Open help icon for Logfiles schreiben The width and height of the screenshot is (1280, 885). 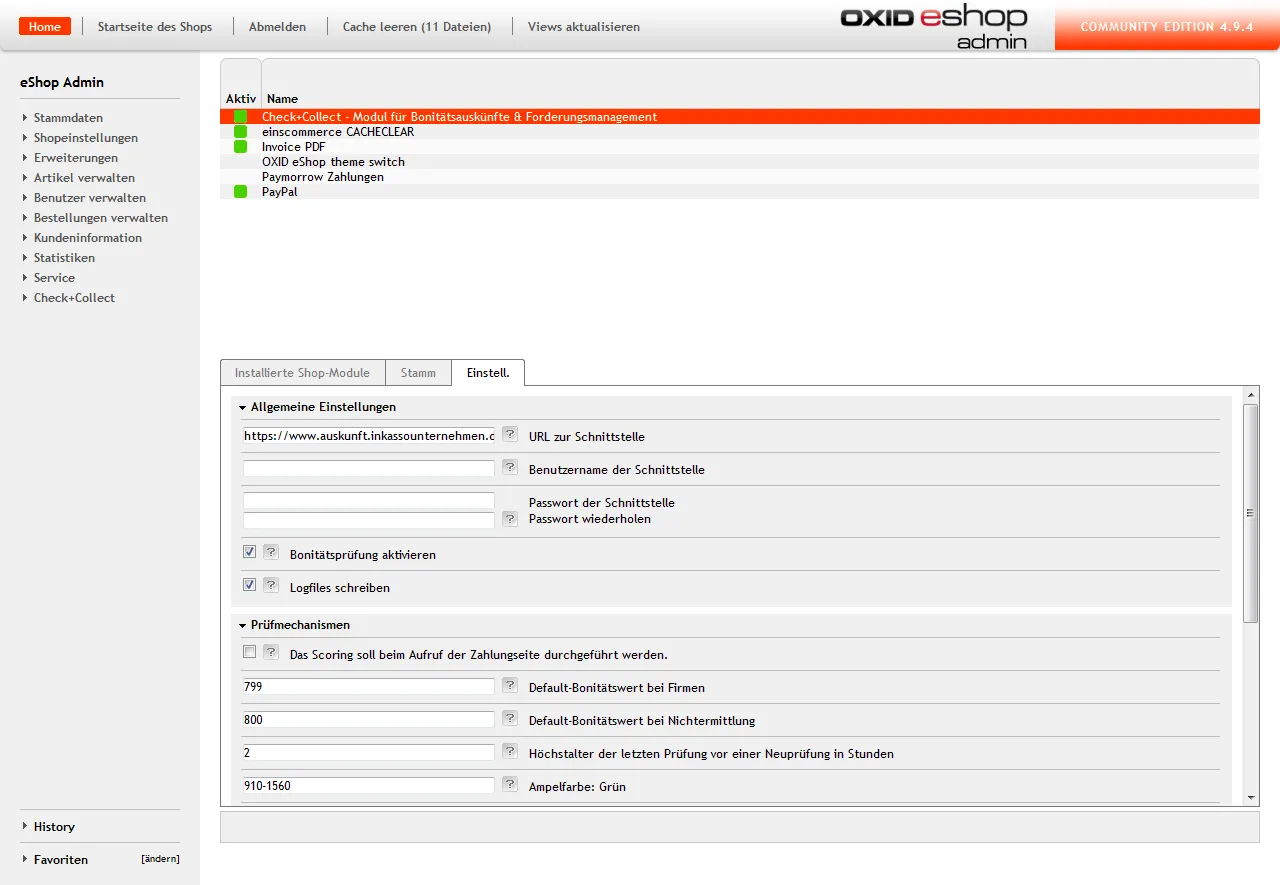pyautogui.click(x=270, y=586)
